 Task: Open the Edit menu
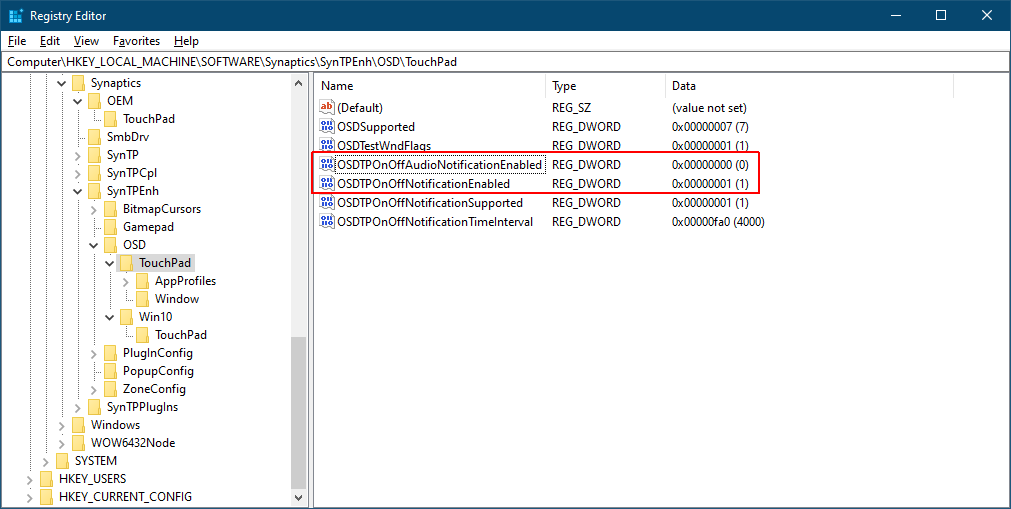pyautogui.click(x=50, y=41)
